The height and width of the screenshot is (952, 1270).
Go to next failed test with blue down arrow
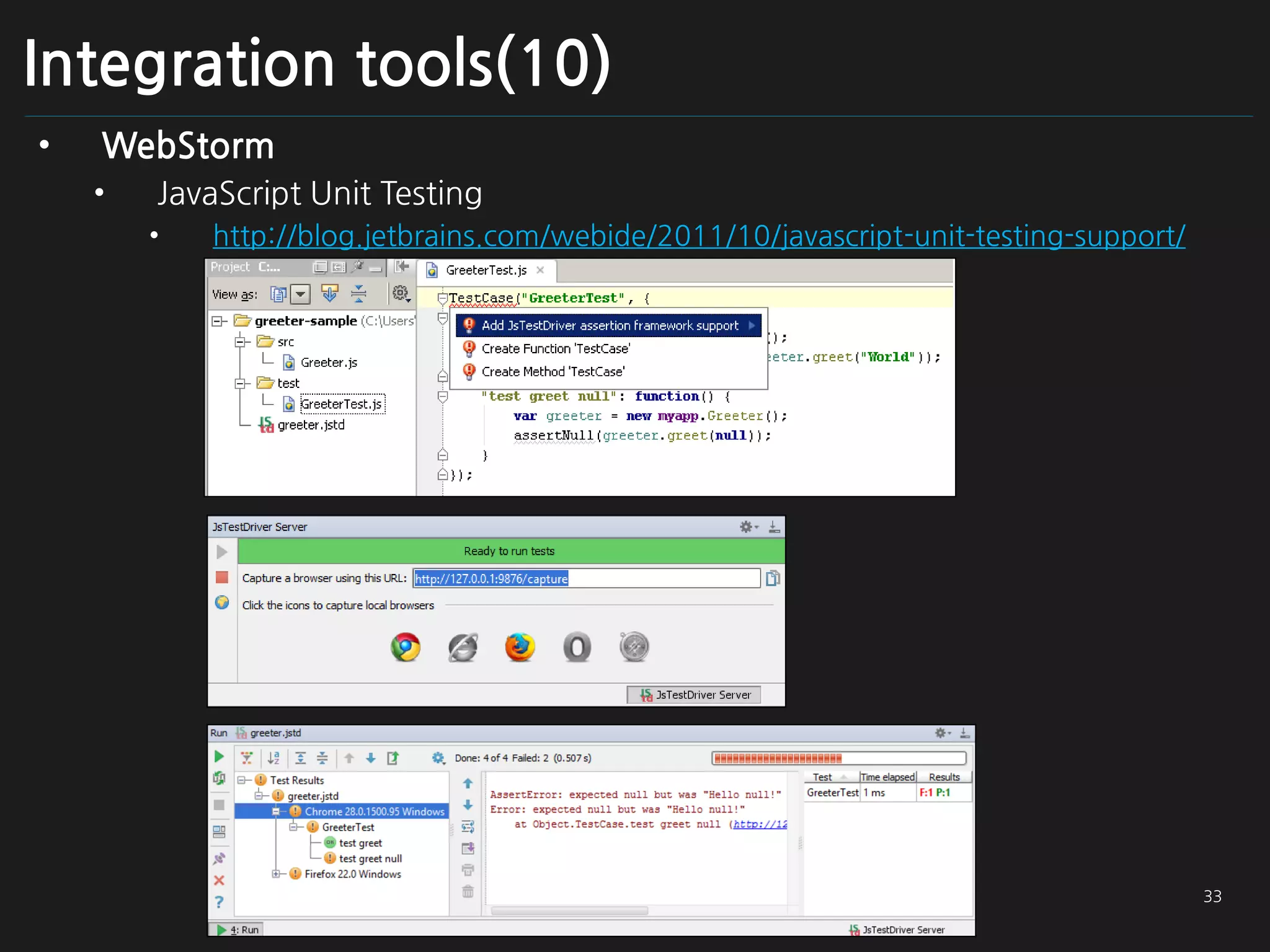click(x=371, y=758)
